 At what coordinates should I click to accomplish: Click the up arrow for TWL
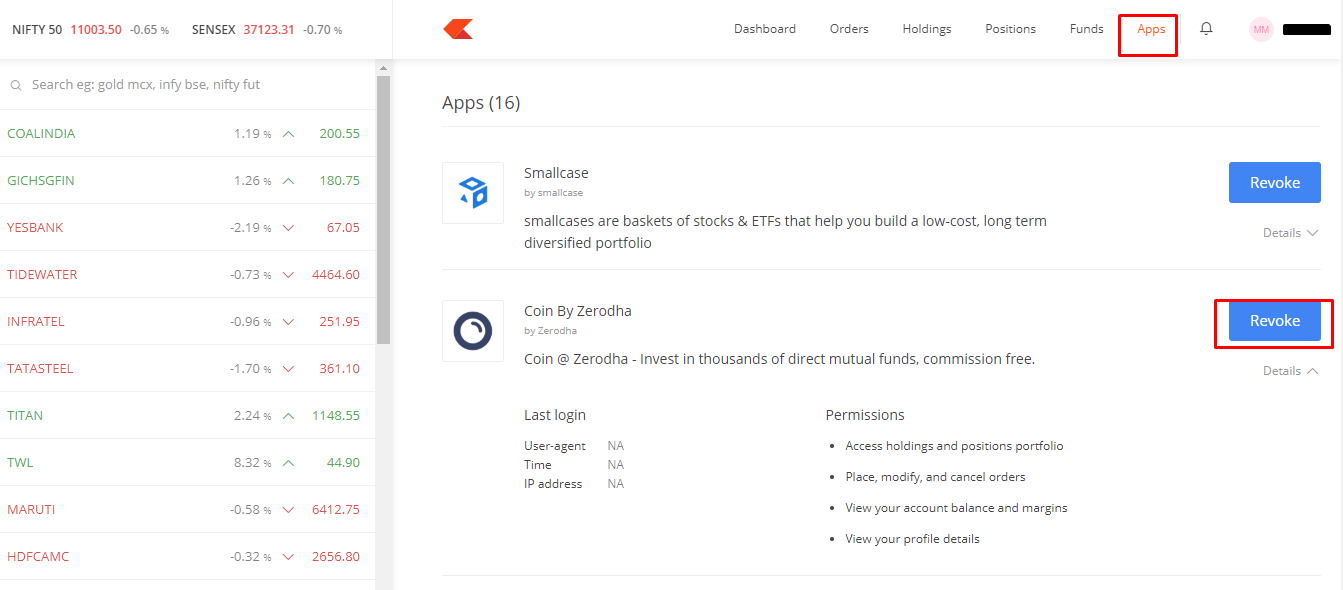[x=289, y=463]
